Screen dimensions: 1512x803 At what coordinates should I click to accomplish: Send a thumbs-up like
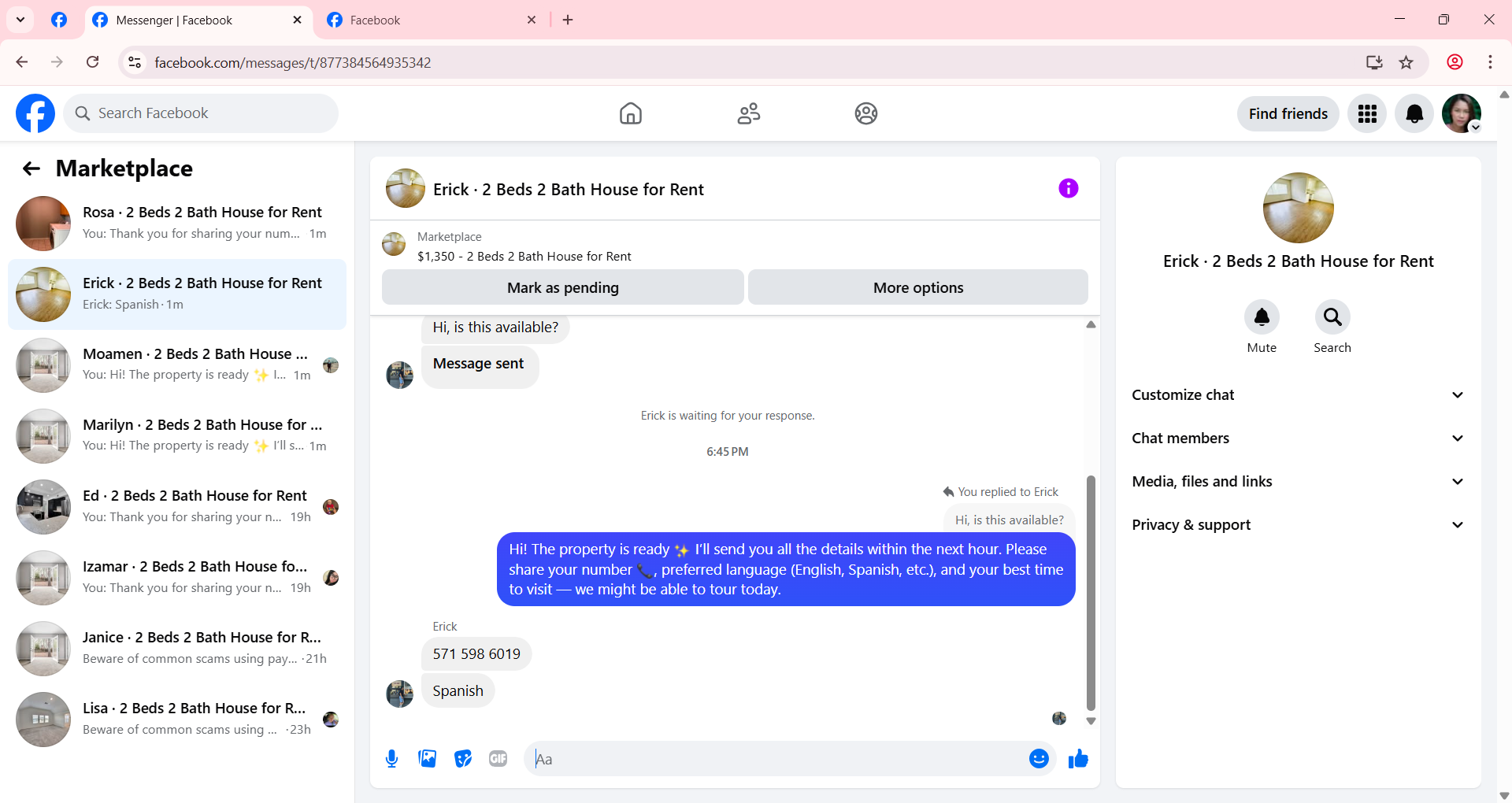coord(1078,759)
